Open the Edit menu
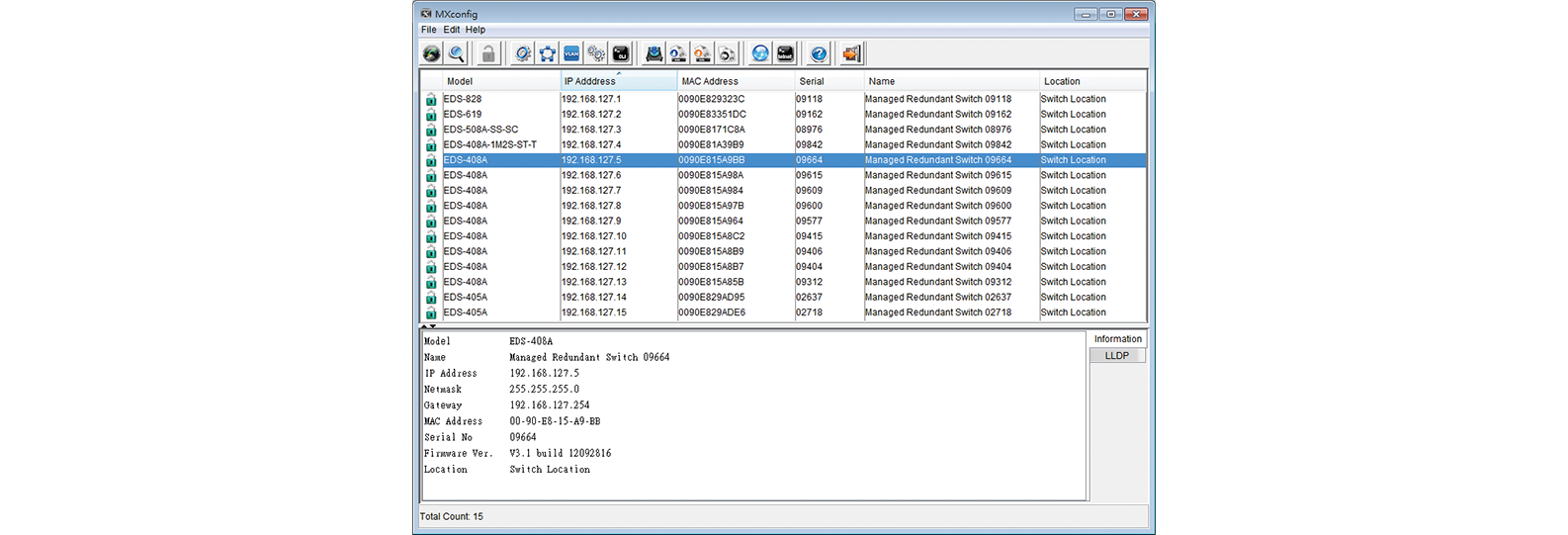The image size is (1568, 535). 451,30
